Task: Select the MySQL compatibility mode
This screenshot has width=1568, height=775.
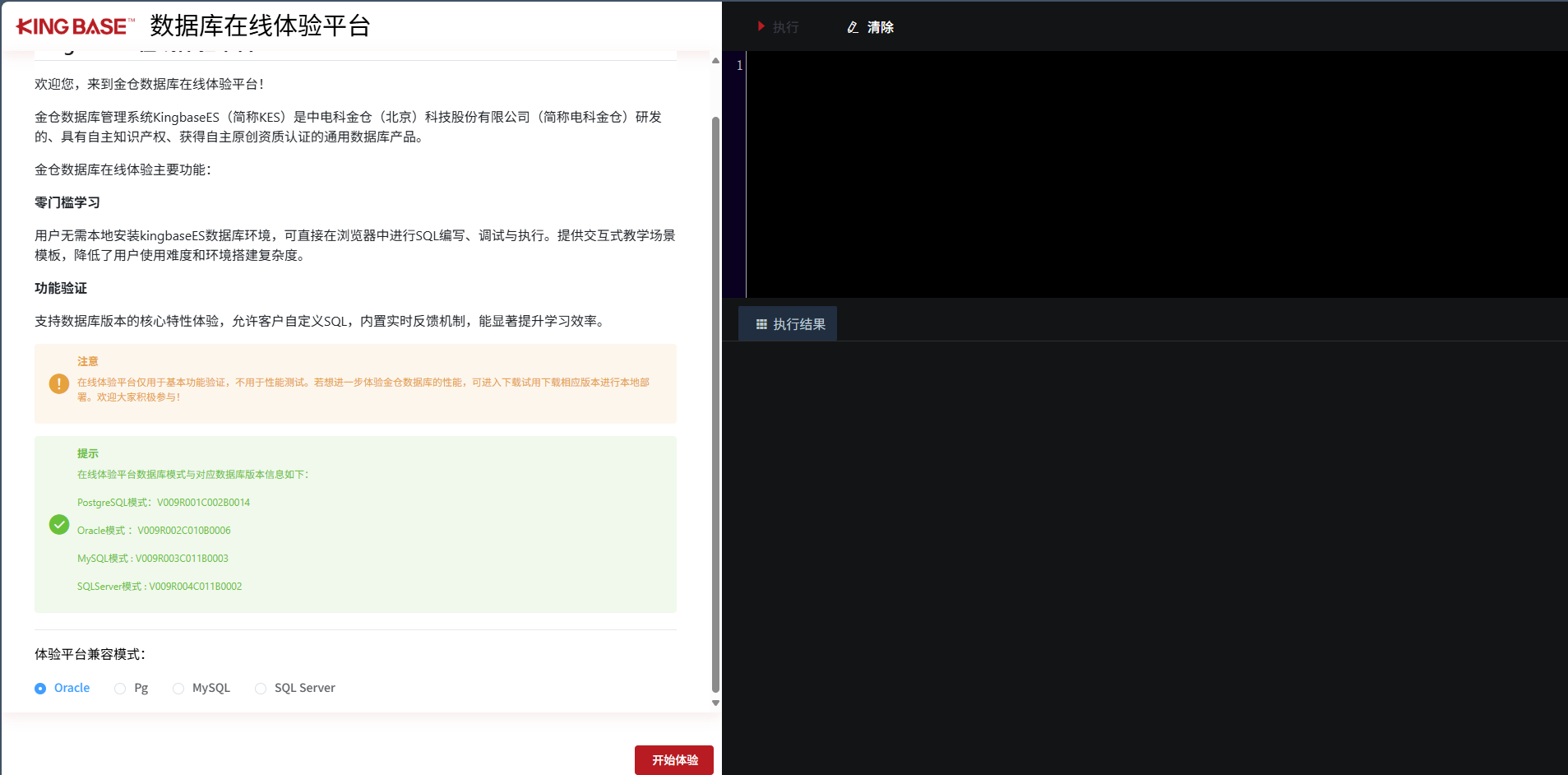Action: click(178, 688)
